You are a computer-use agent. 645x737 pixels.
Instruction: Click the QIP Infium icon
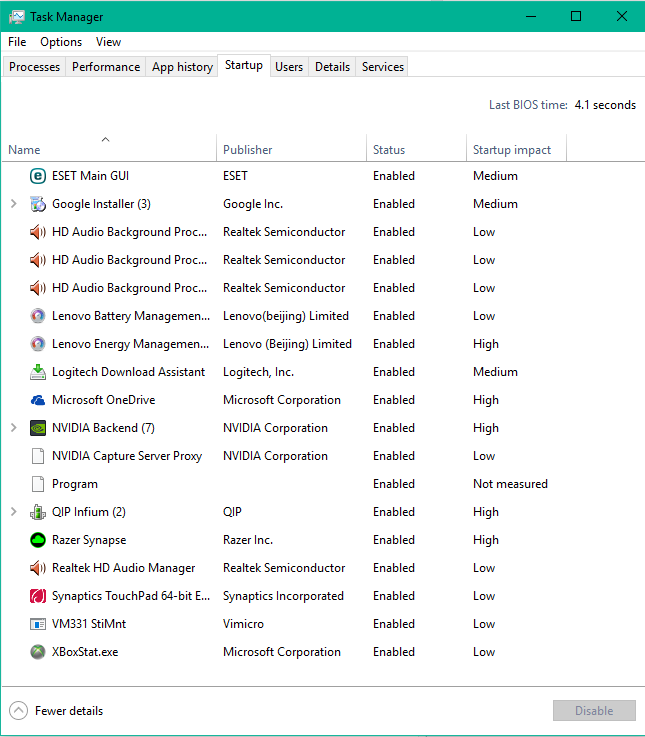38,512
